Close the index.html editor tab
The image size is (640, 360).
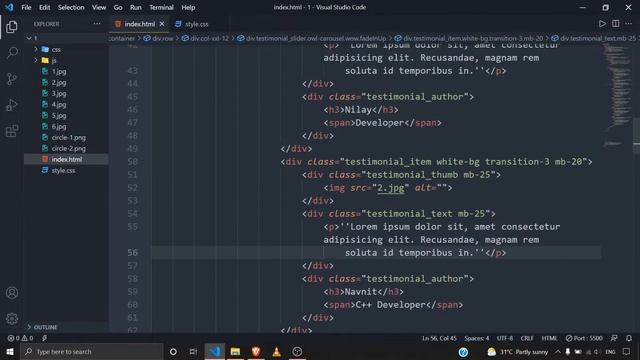[162, 24]
